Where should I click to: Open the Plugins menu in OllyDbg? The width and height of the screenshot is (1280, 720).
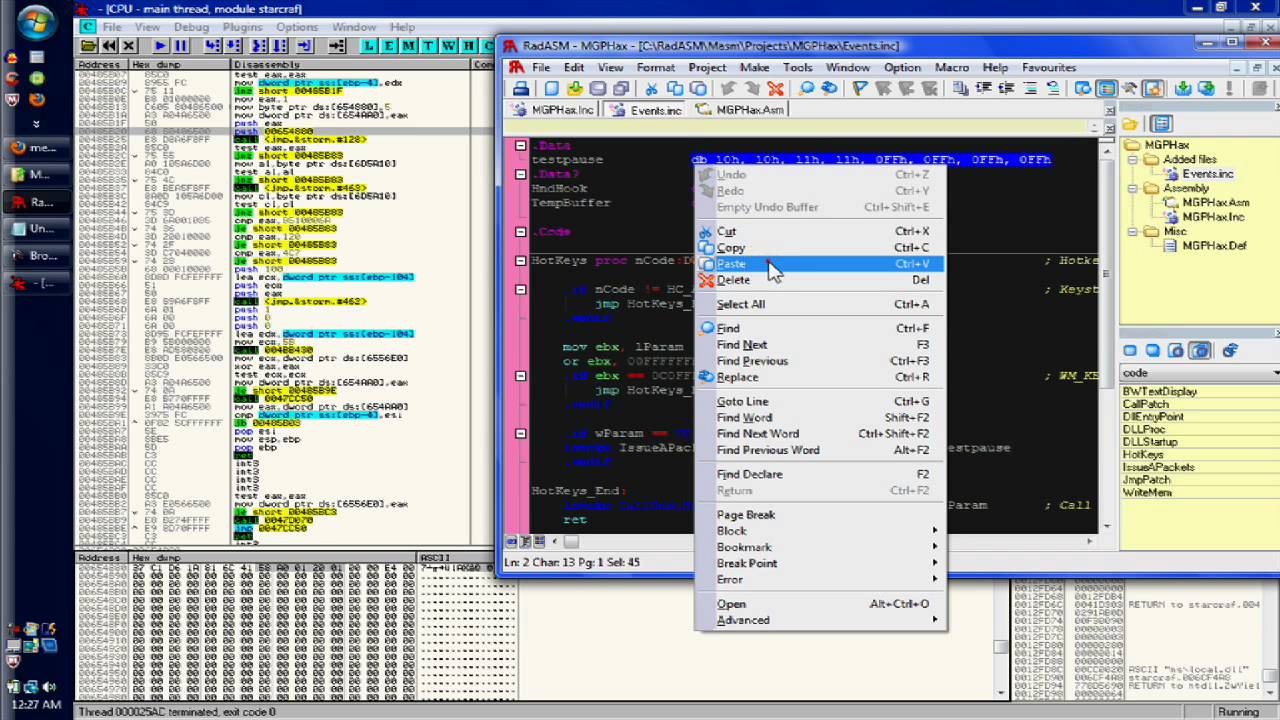[242, 27]
